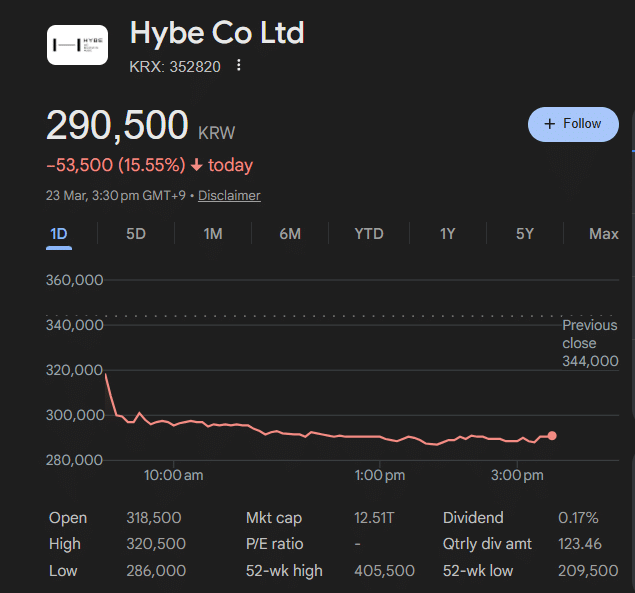Switch to the 1Y chart tab
Screen dimensions: 635x593
pos(447,234)
